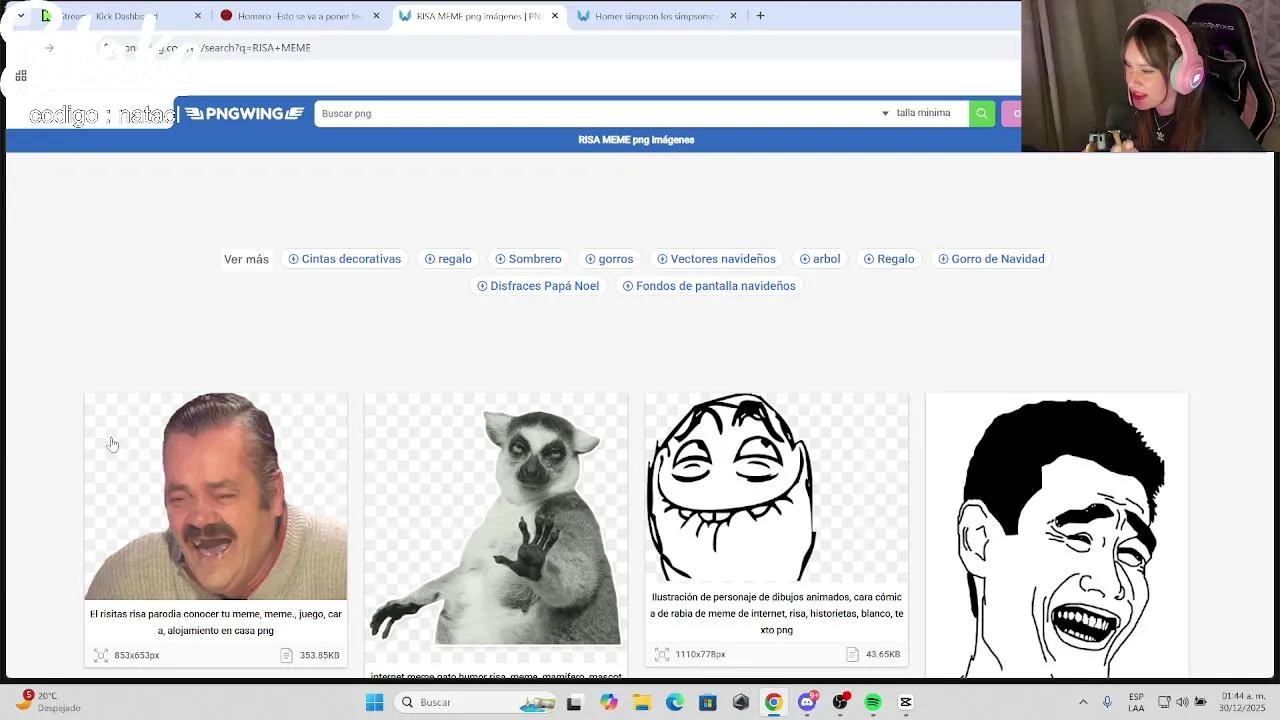This screenshot has height=720, width=1280.
Task: Open the Fondos de pantalla navideños tag
Action: click(709, 286)
